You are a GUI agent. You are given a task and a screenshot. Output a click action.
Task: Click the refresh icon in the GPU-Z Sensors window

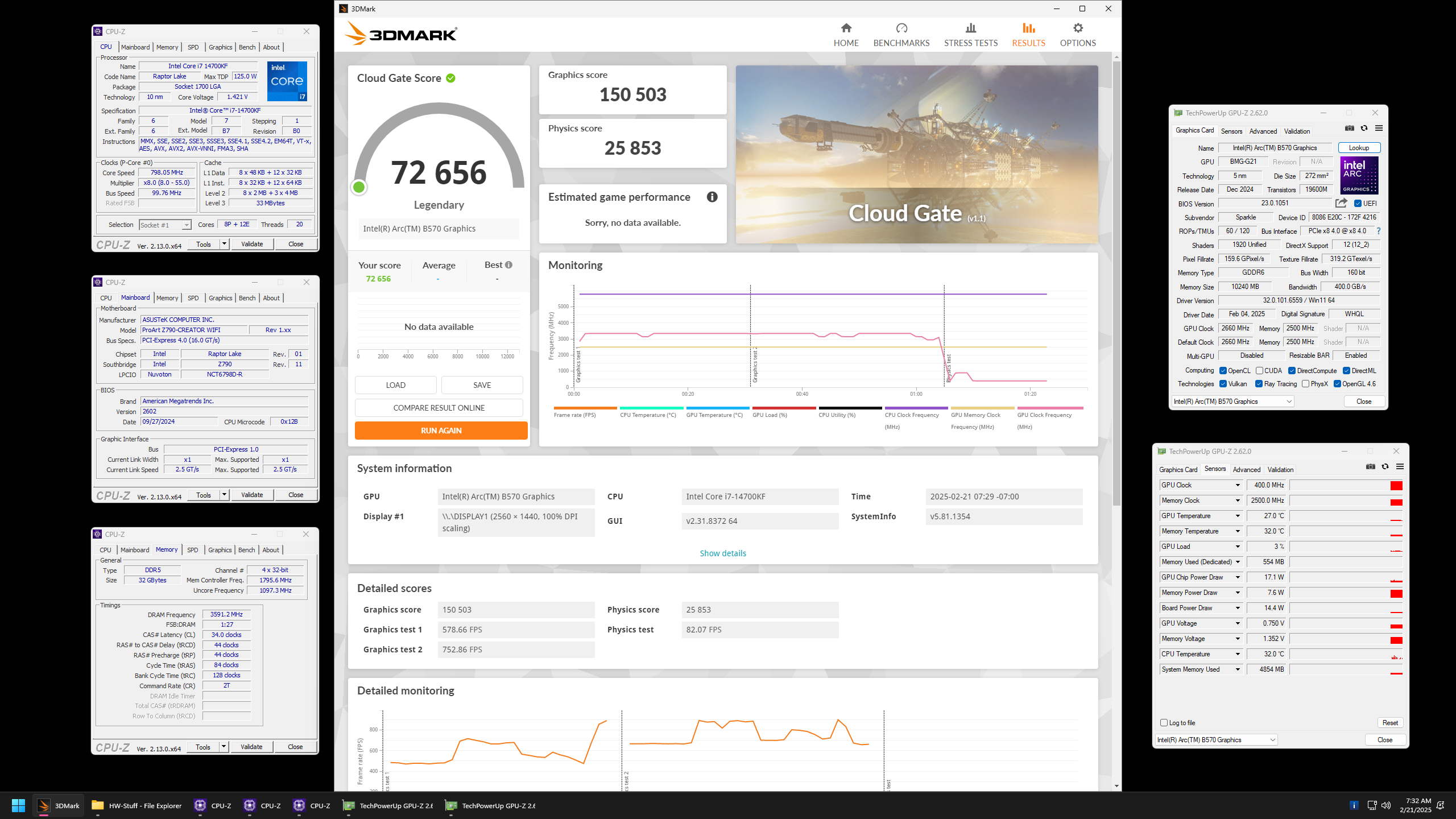click(1385, 466)
